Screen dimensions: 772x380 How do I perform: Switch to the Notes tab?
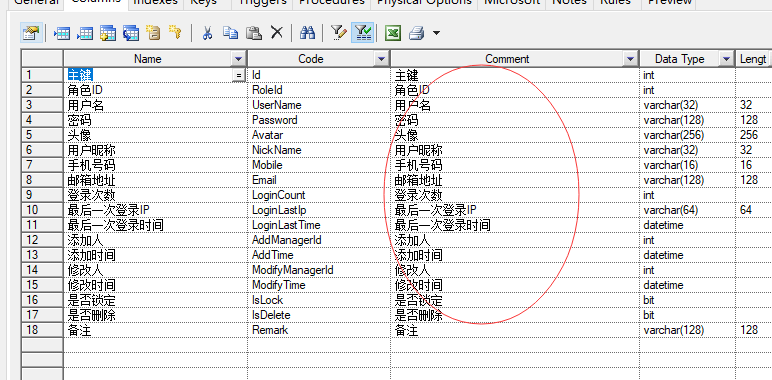pyautogui.click(x=570, y=2)
